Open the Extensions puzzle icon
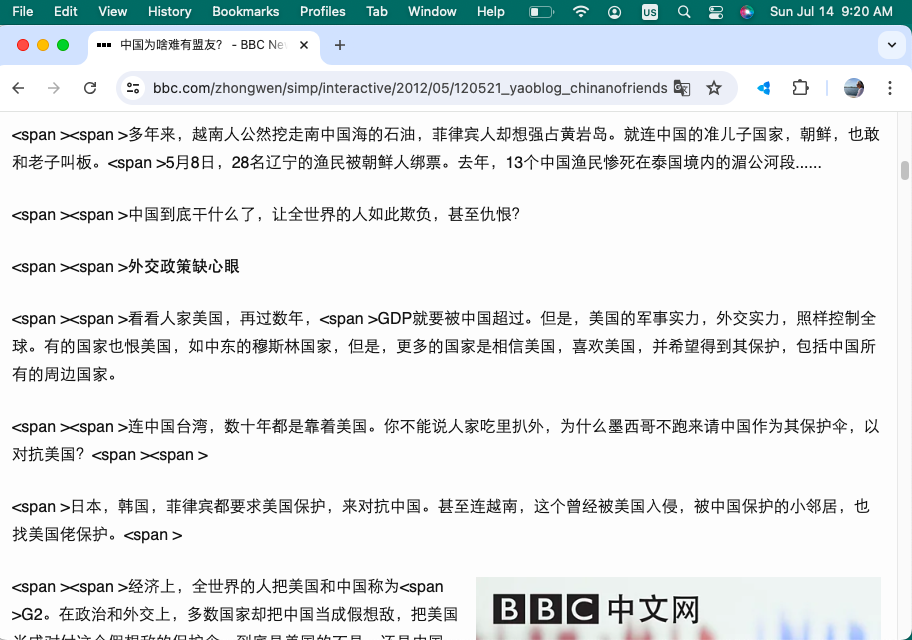 800,88
